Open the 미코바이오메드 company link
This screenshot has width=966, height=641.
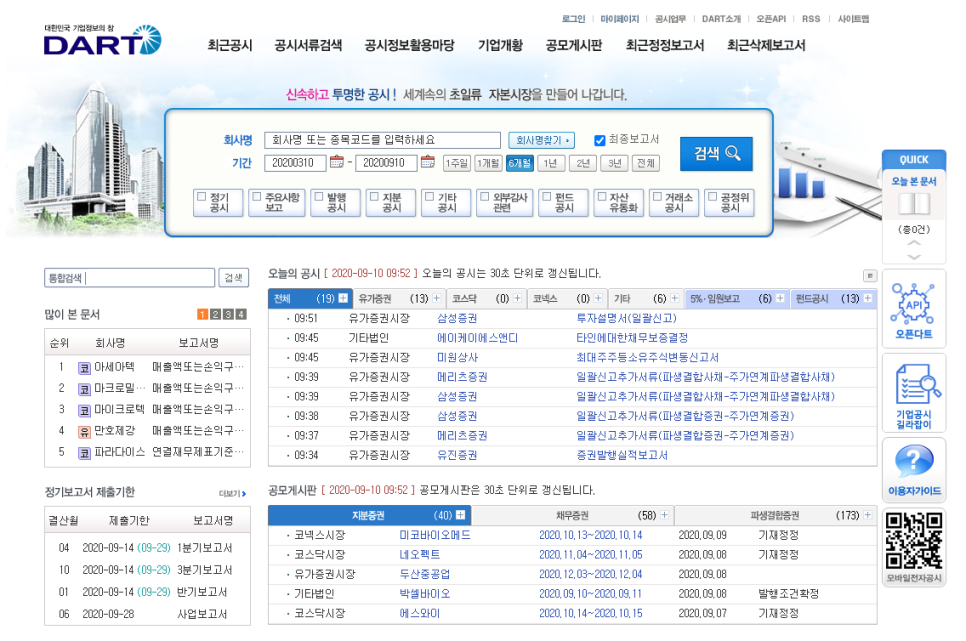click(x=435, y=535)
